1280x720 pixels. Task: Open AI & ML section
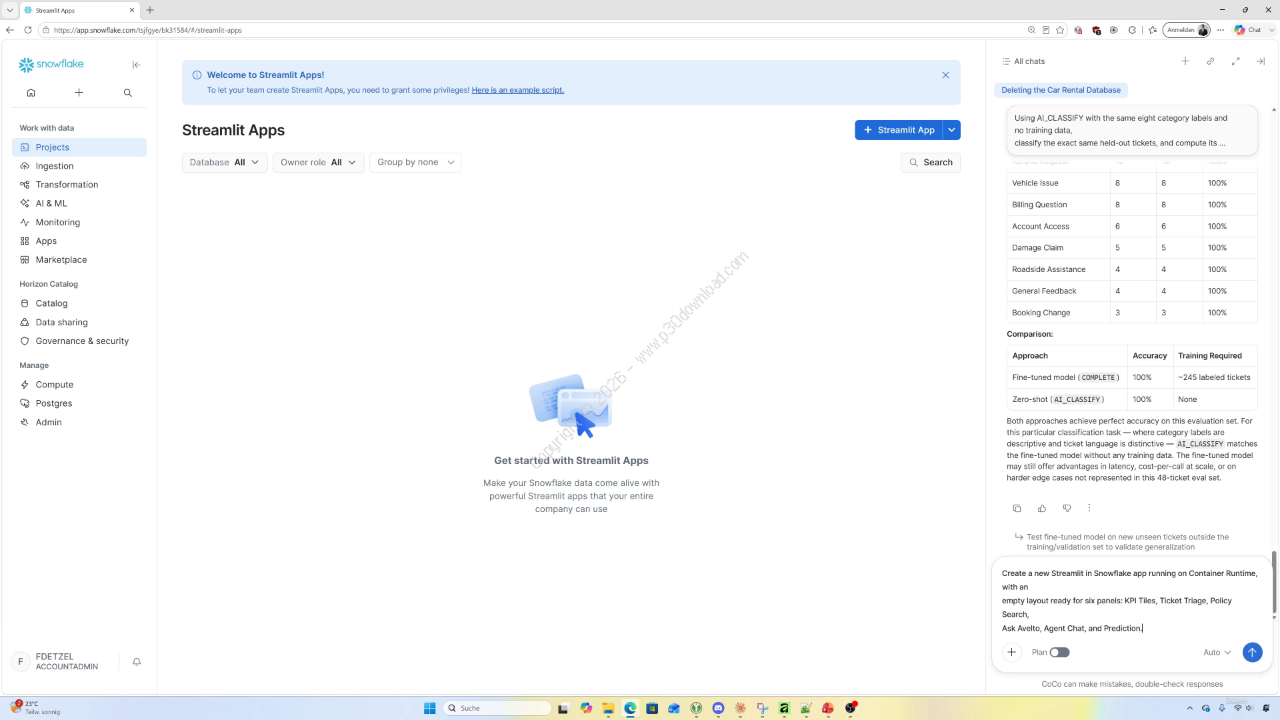point(79,203)
